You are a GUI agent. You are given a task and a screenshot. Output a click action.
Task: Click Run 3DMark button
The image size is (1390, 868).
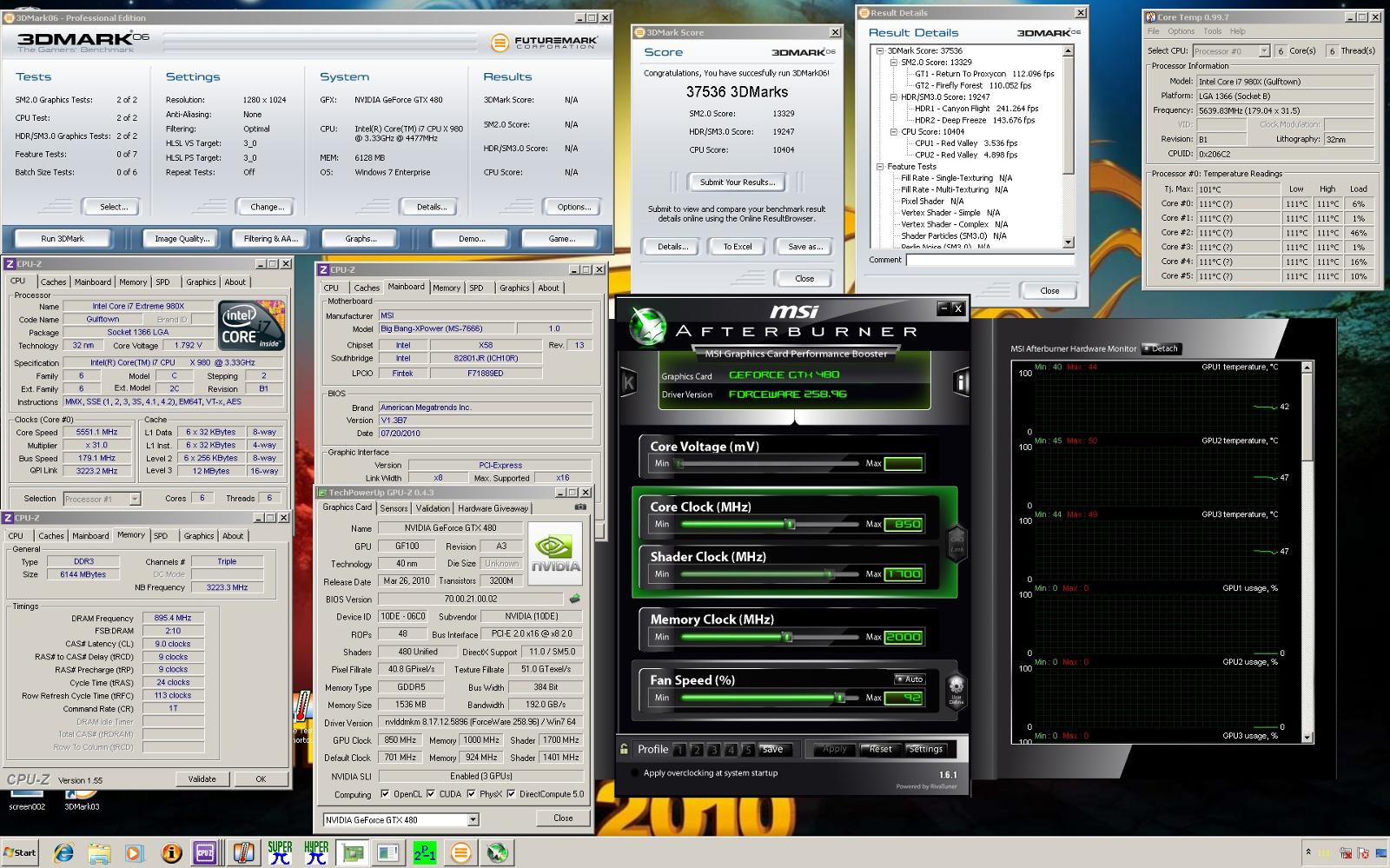[63, 238]
